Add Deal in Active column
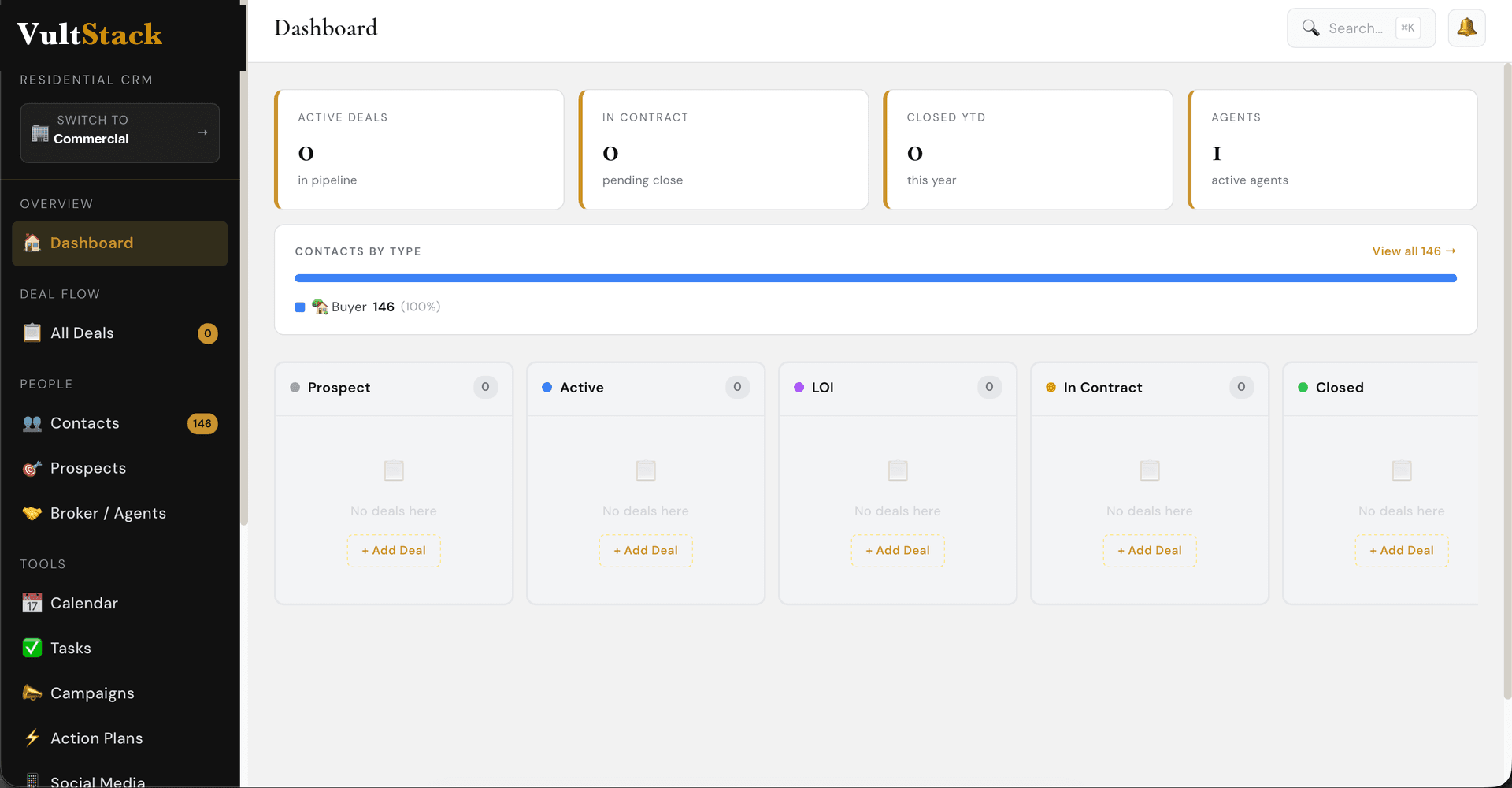 (646, 550)
